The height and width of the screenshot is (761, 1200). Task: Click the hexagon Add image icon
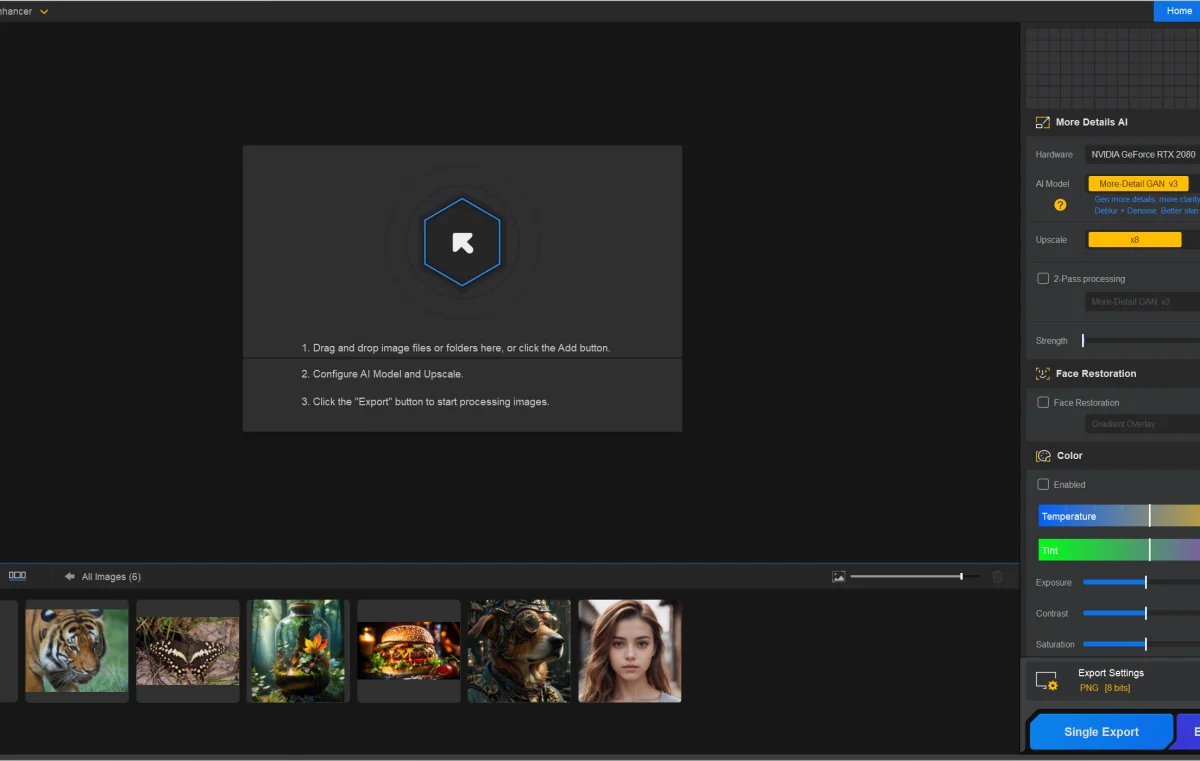(x=462, y=242)
